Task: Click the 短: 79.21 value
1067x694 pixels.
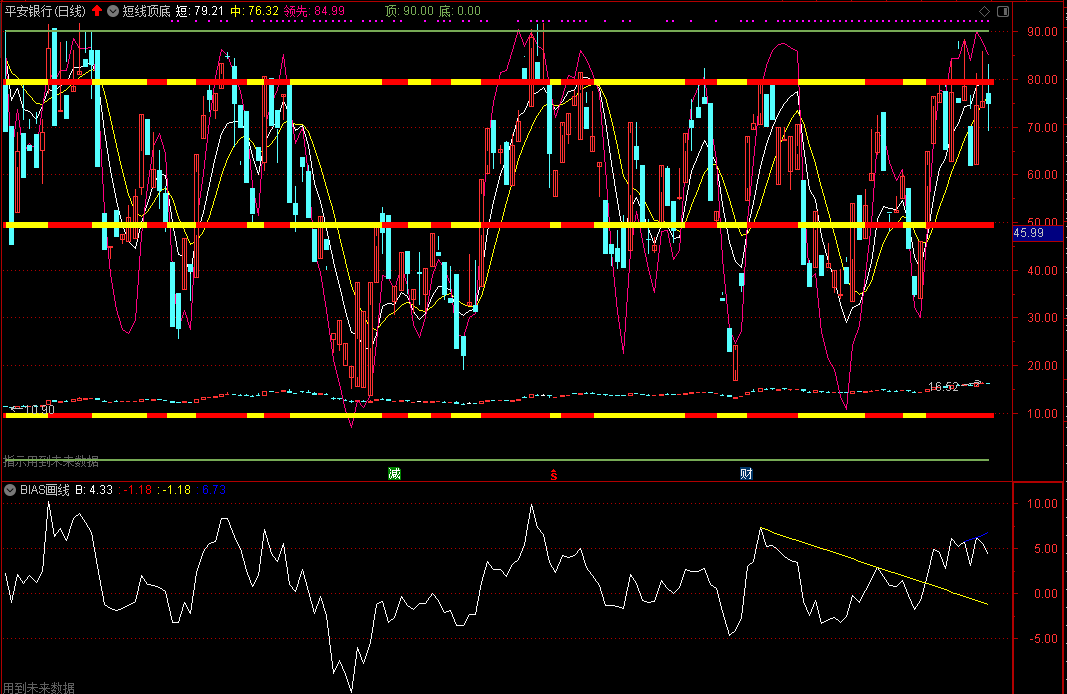Action: pyautogui.click(x=199, y=11)
